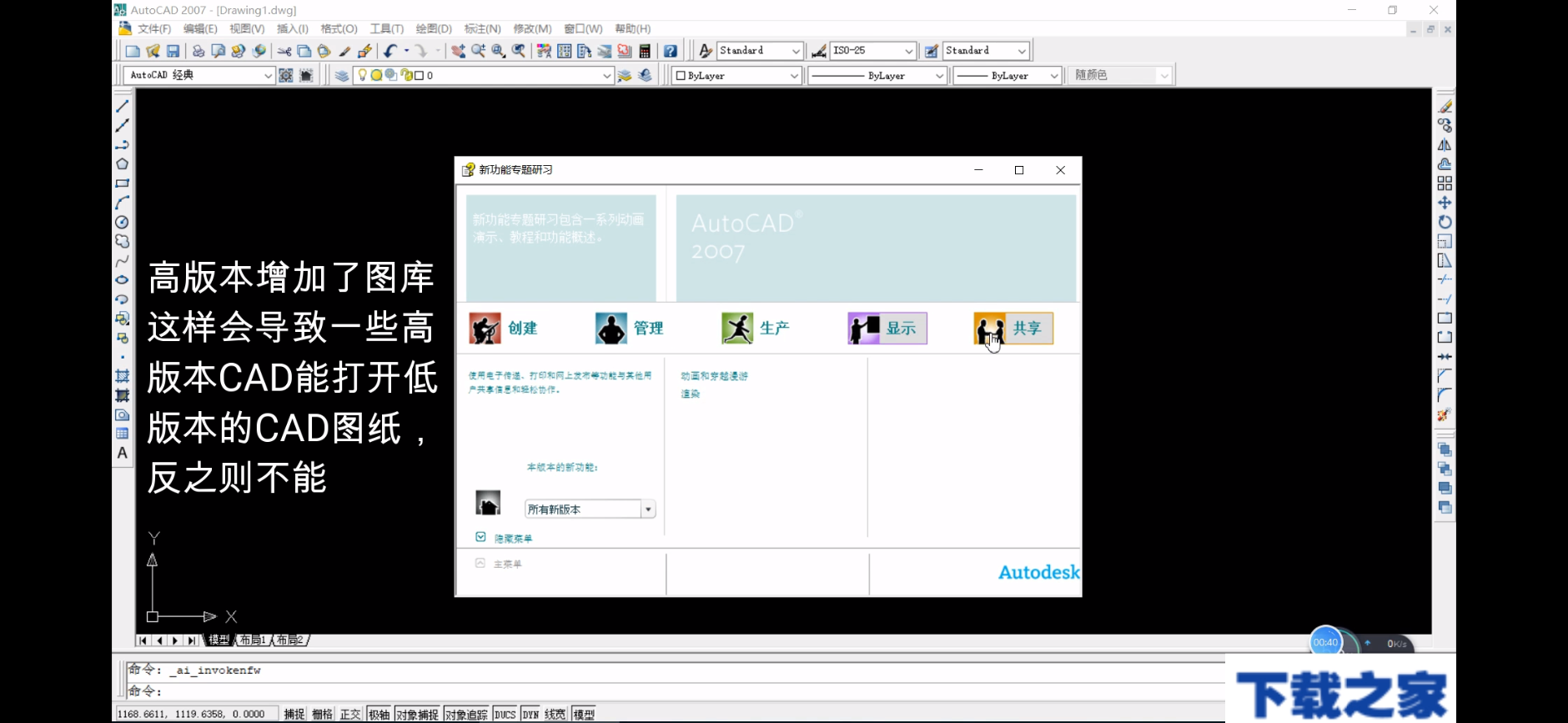Toggle DUCS in status bar

point(505,714)
